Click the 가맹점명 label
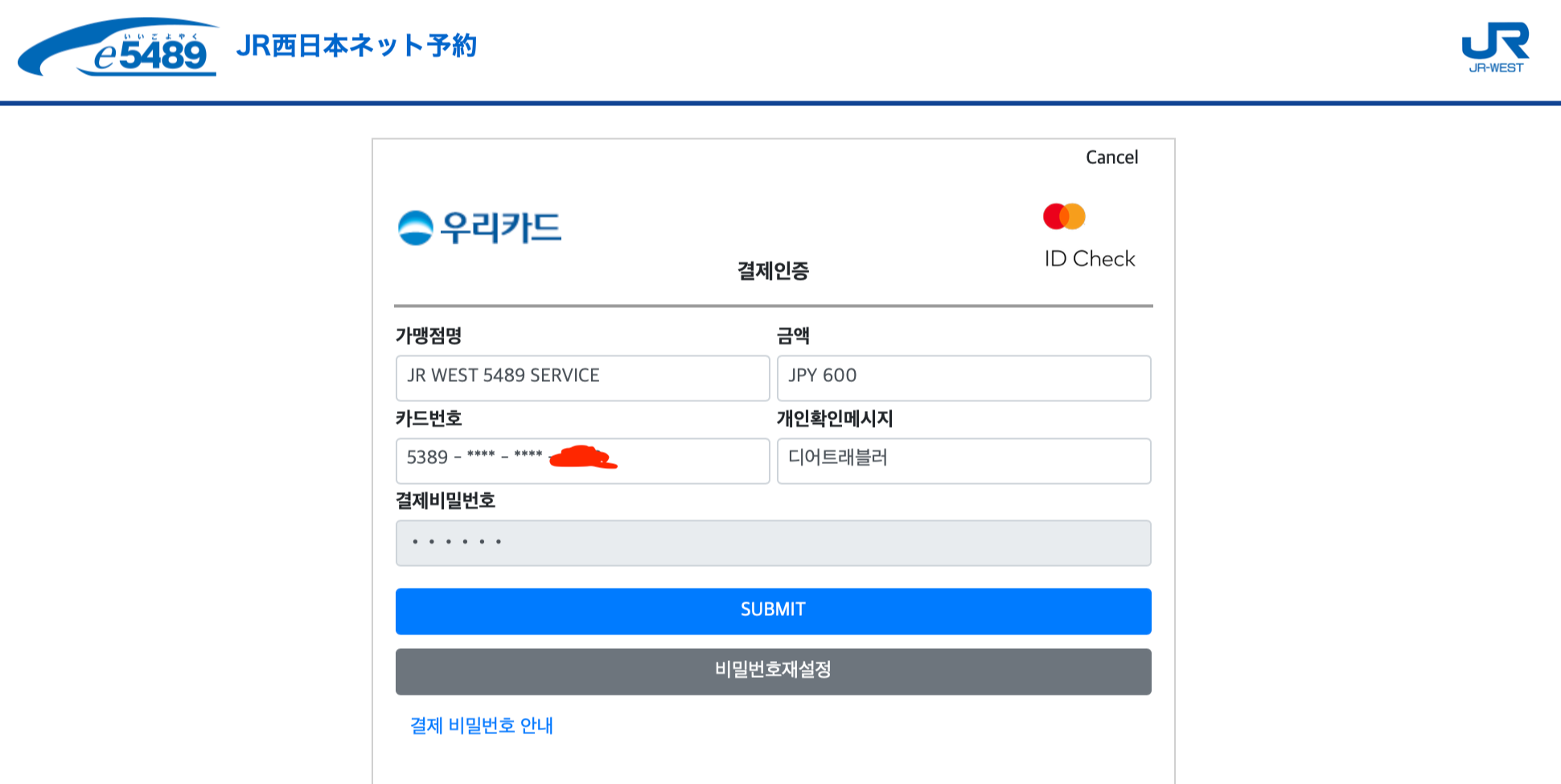This screenshot has width=1561, height=784. coord(428,336)
